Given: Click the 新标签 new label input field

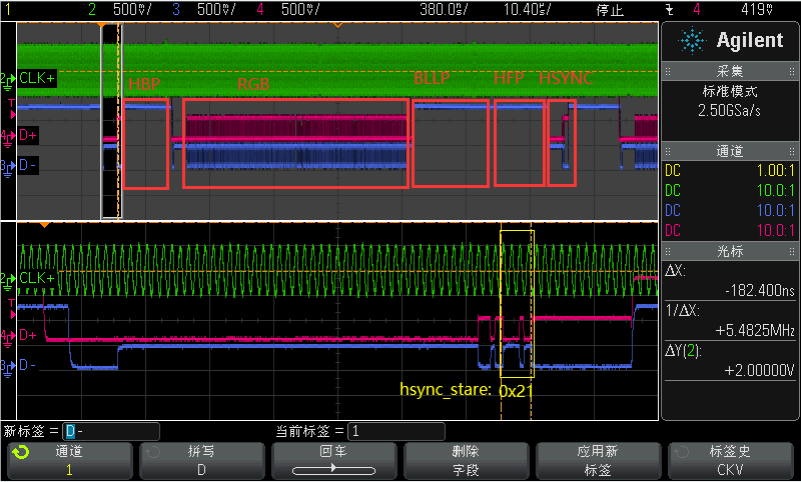Looking at the screenshot, I should click(110, 431).
